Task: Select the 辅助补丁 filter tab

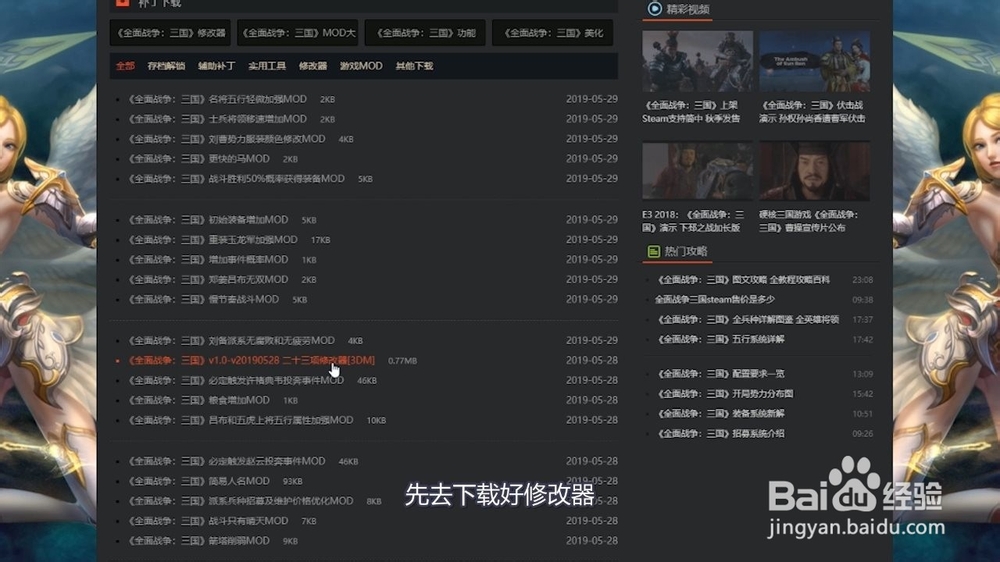Action: (217, 66)
